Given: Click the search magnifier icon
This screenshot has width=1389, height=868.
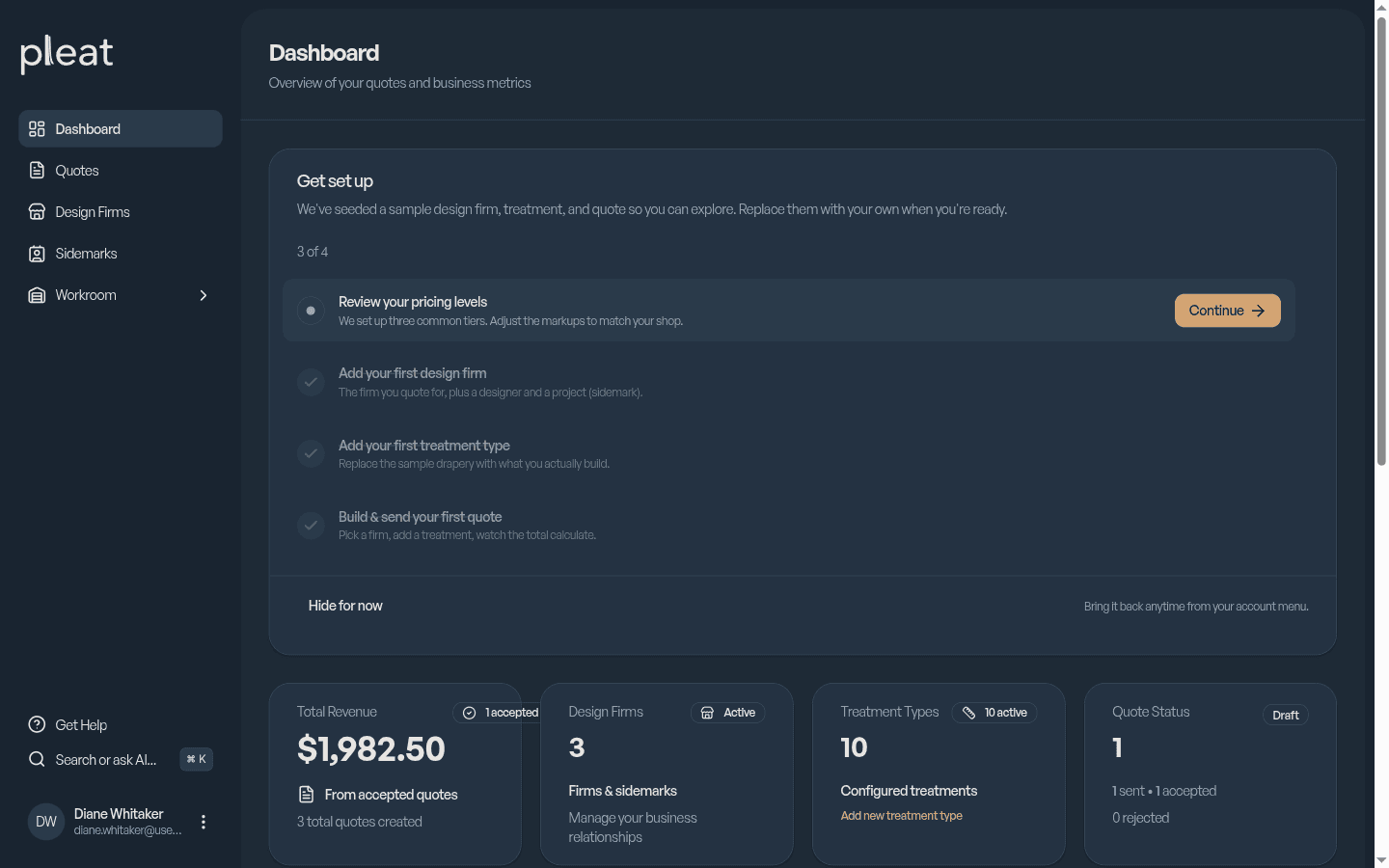Looking at the screenshot, I should [x=37, y=759].
